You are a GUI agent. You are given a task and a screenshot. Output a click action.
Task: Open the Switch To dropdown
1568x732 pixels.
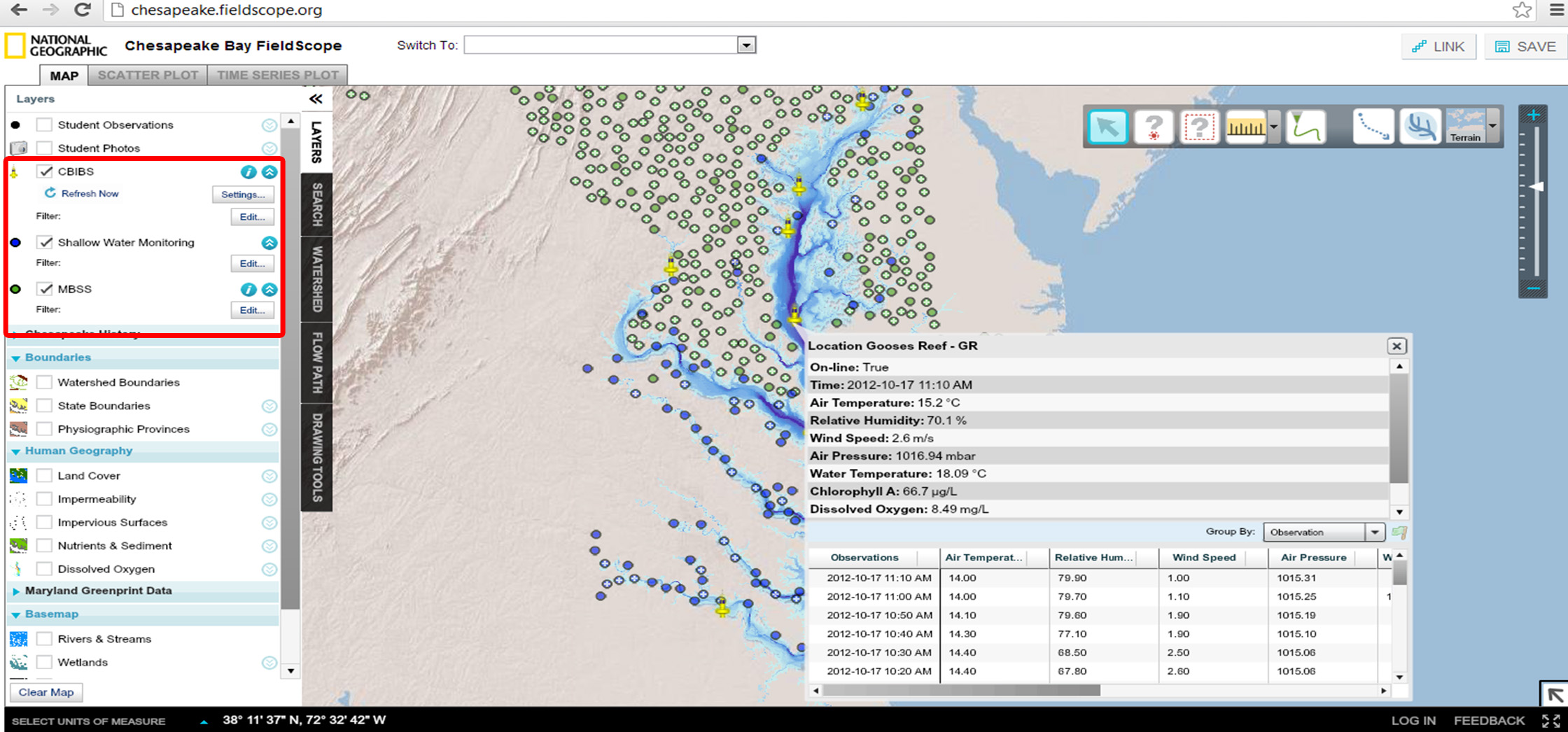746,45
